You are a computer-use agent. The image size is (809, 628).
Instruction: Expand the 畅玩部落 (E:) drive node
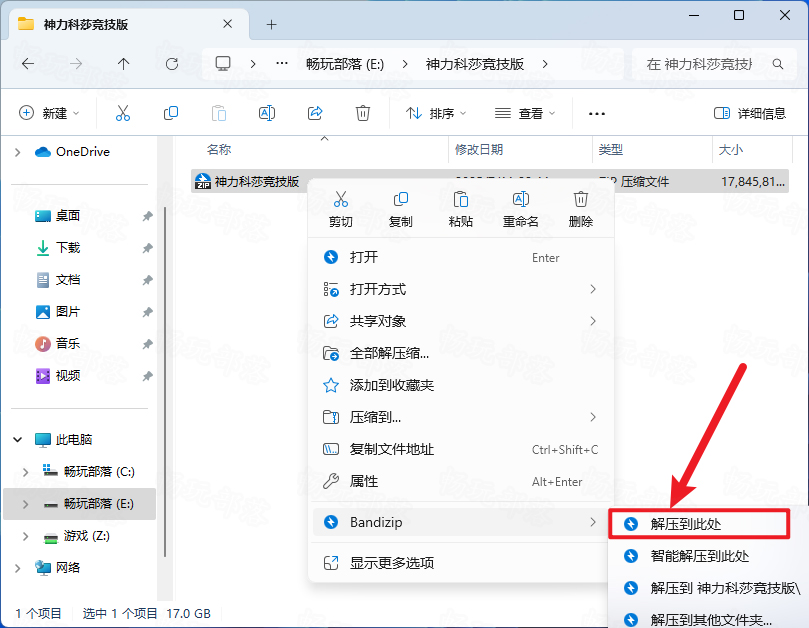(x=25, y=504)
